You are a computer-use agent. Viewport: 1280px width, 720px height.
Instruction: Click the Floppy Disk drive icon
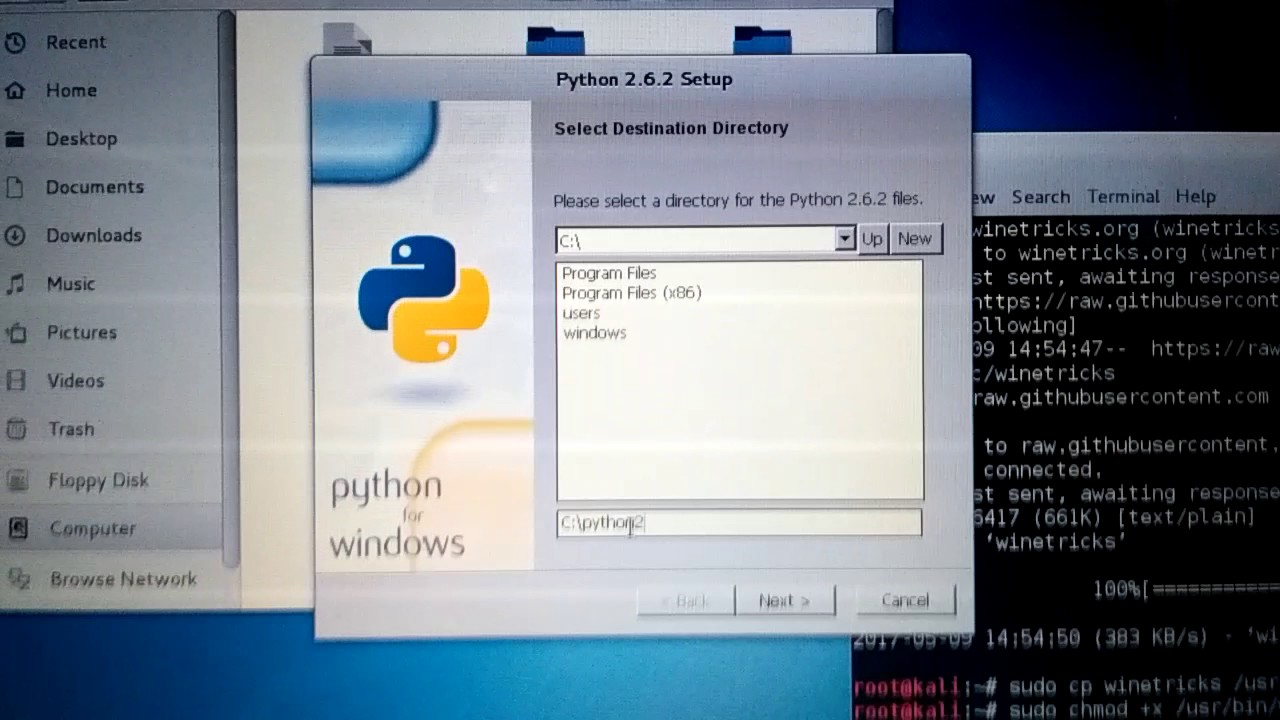pos(16,481)
